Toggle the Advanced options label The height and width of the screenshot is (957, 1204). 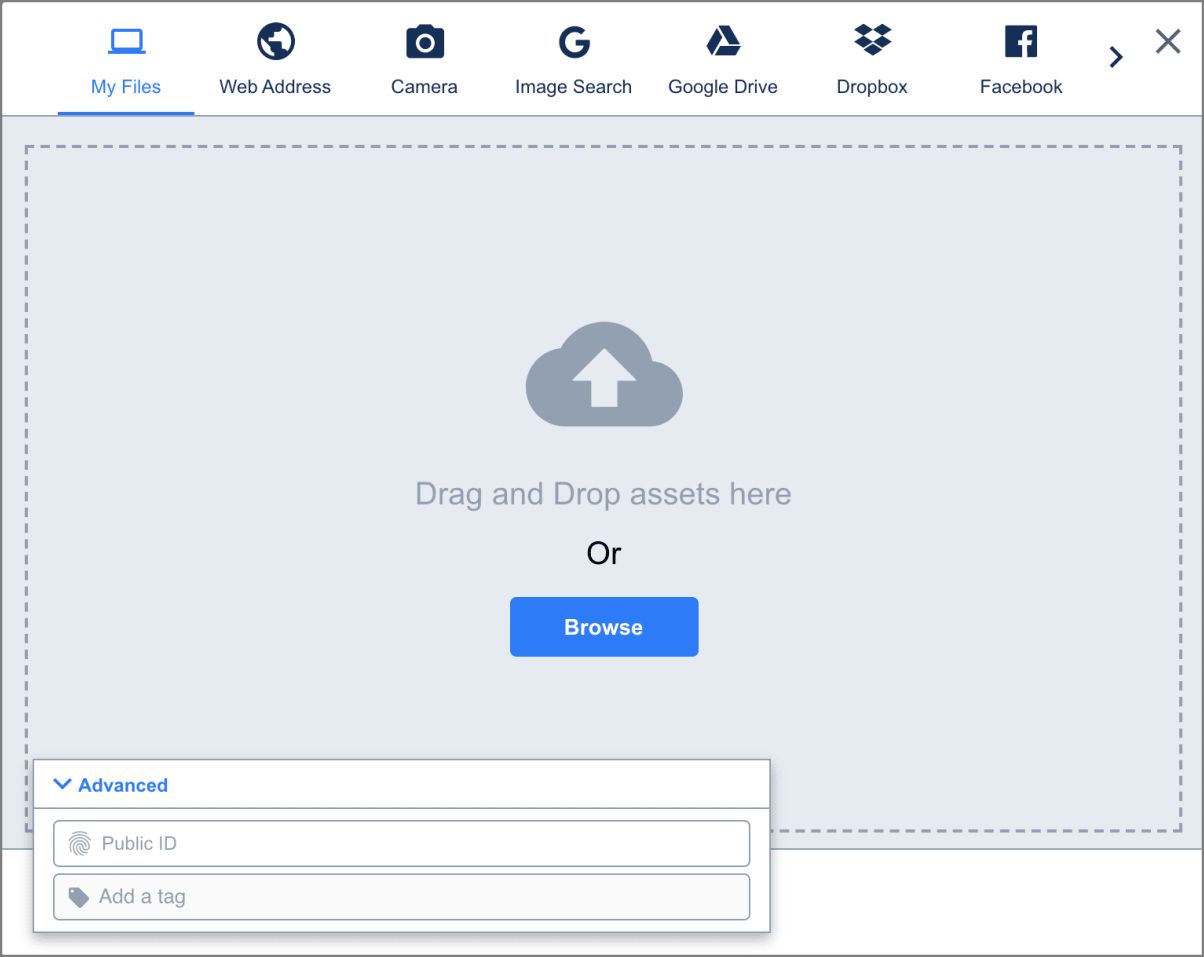(123, 785)
